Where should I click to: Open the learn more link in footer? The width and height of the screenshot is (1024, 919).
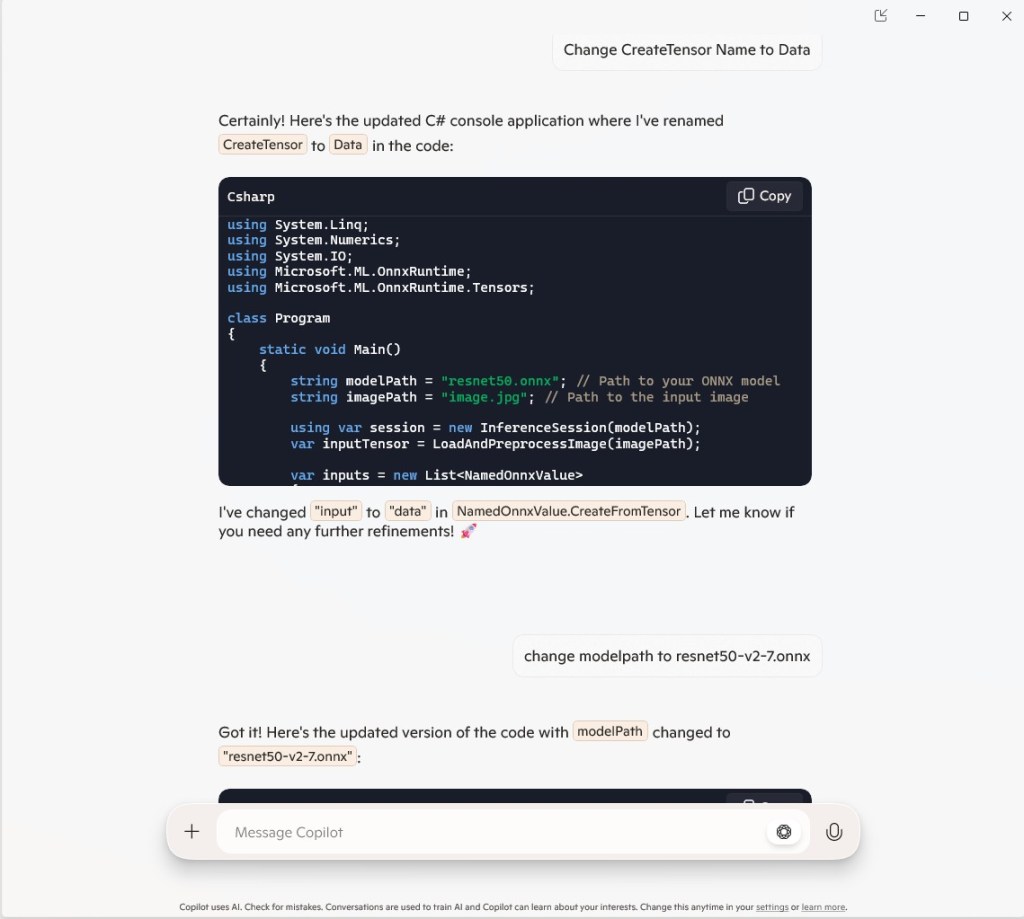click(823, 907)
